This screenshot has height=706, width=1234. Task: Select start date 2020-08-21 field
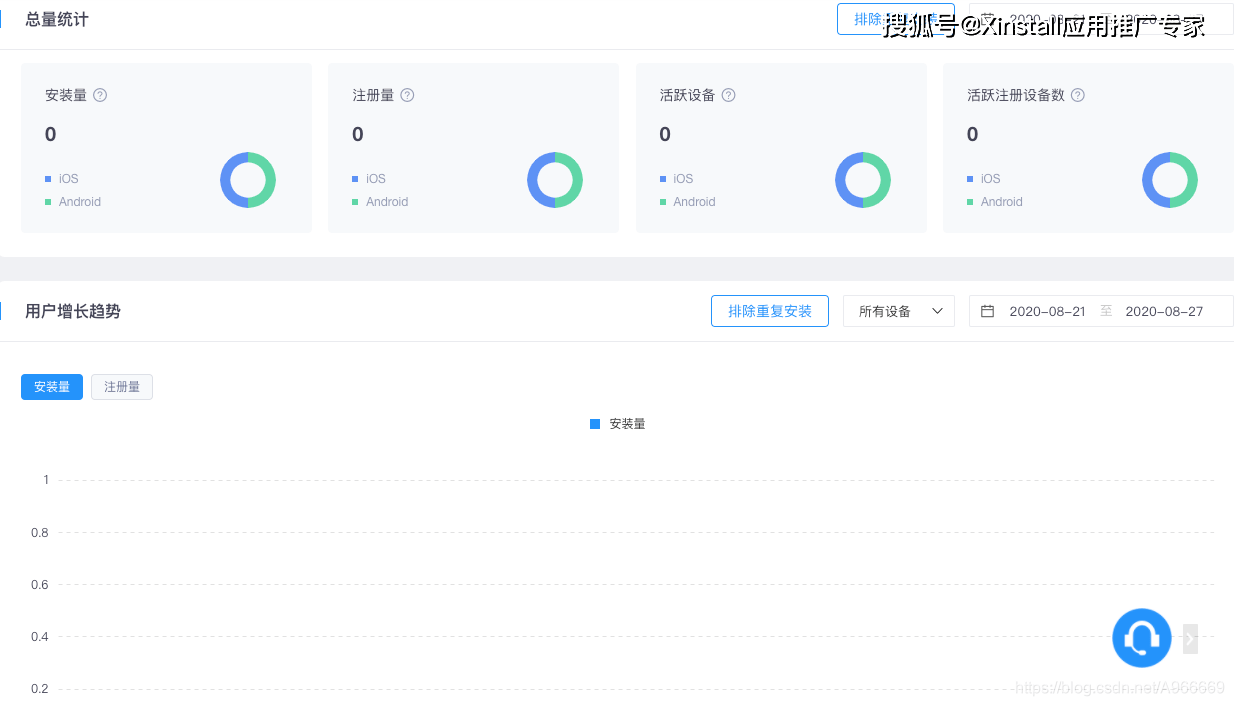(x=1047, y=311)
